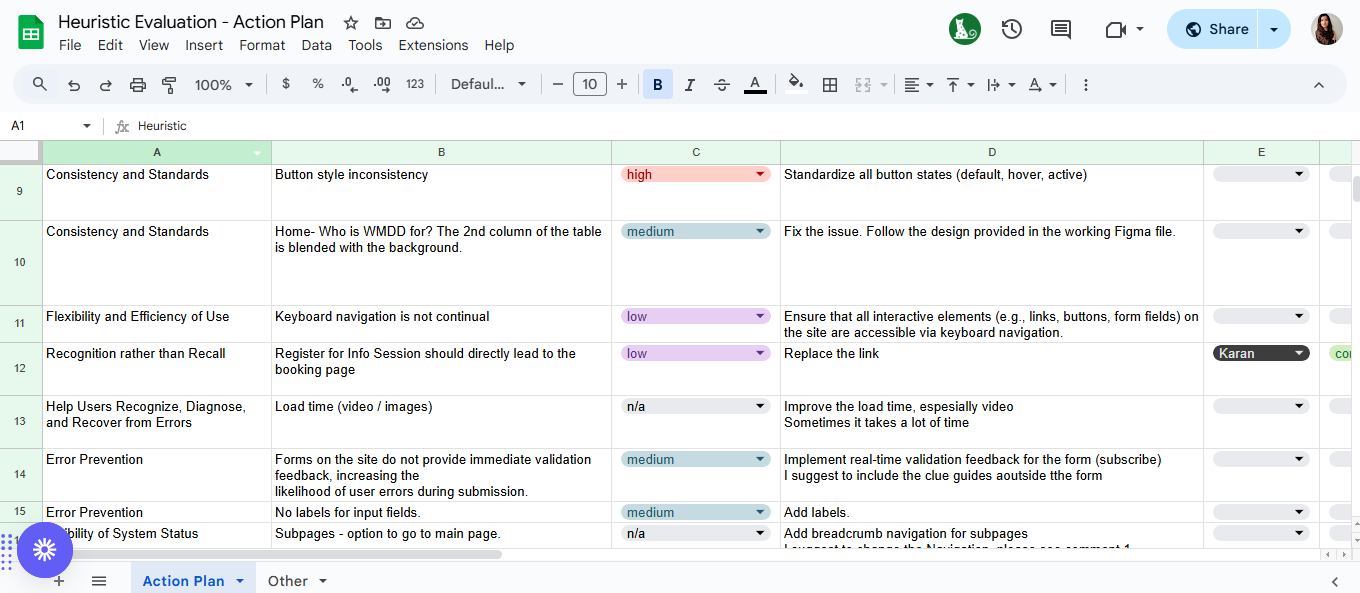Open the all sheets list icon
The image size is (1360, 593).
pyautogui.click(x=99, y=580)
